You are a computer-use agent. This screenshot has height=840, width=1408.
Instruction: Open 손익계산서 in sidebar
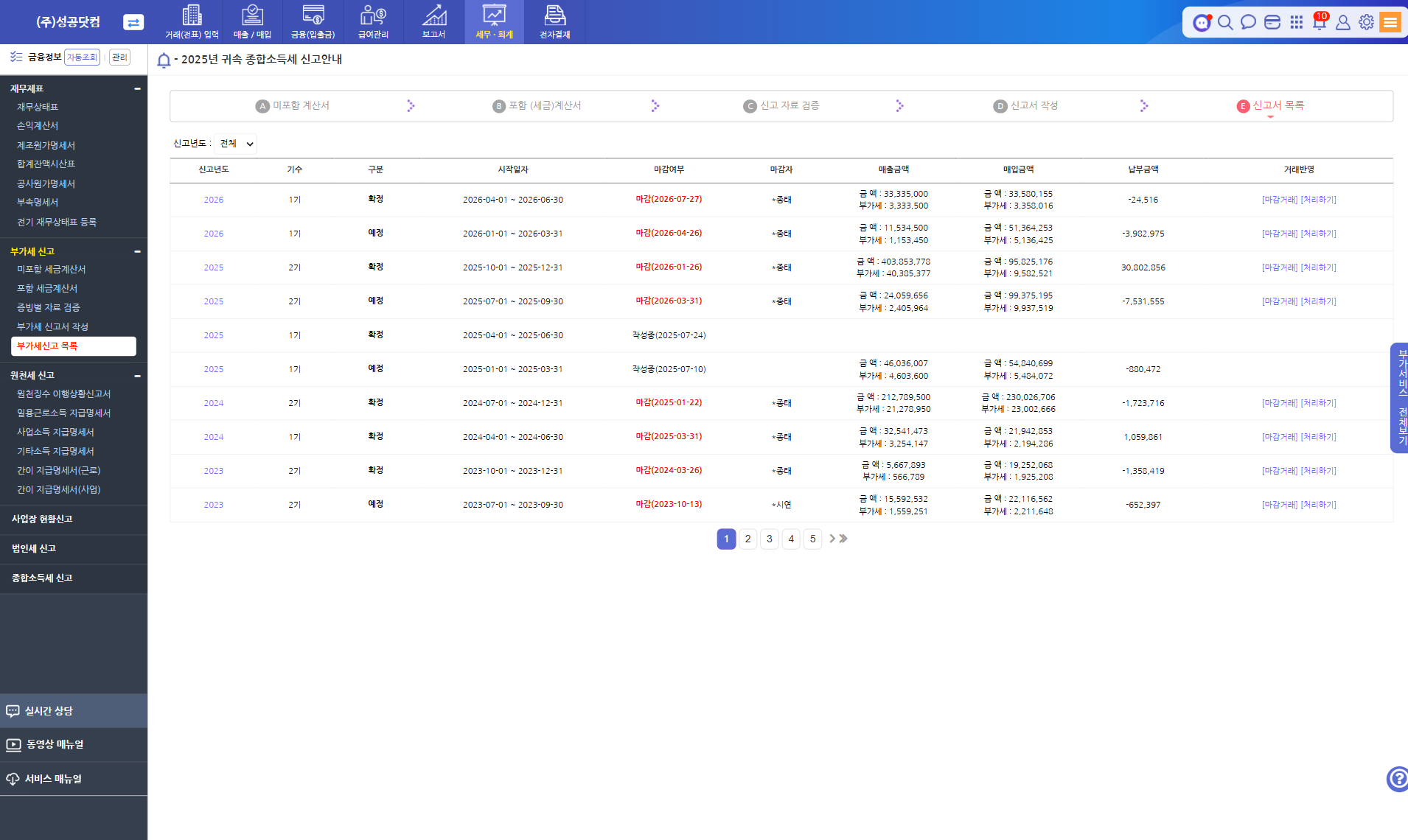click(38, 126)
